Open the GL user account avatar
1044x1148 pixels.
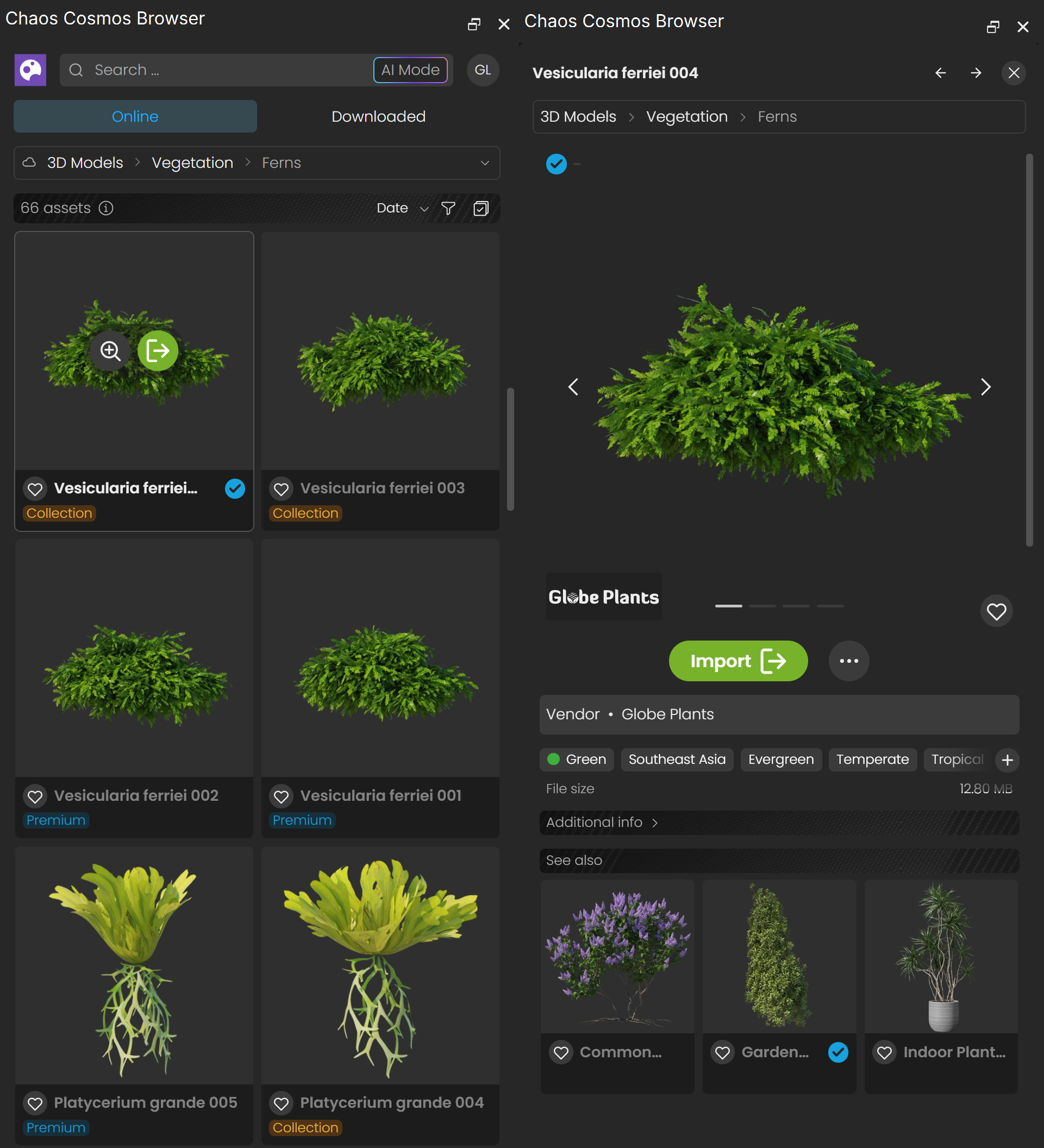point(483,70)
